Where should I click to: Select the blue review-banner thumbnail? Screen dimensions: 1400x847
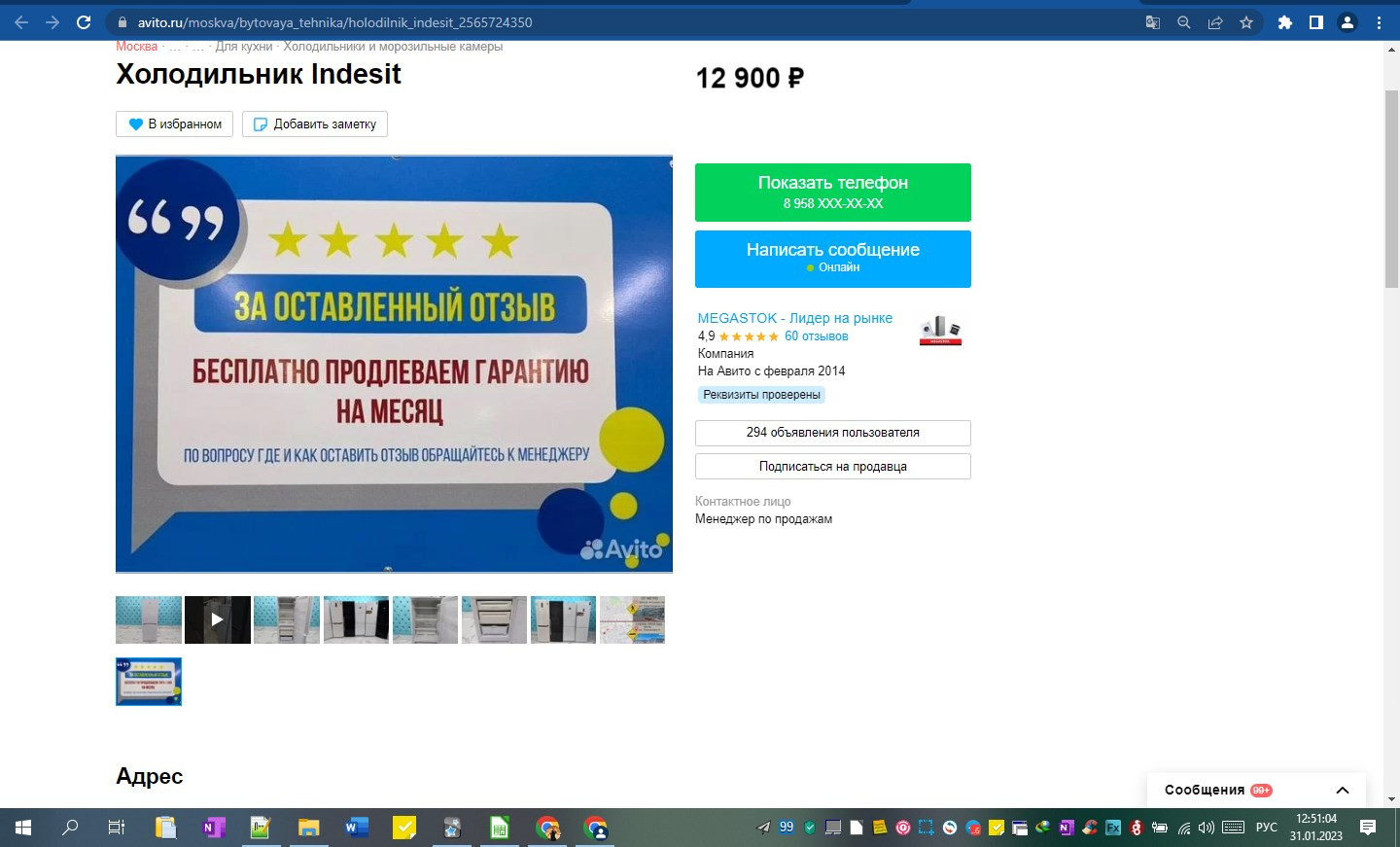coord(149,682)
